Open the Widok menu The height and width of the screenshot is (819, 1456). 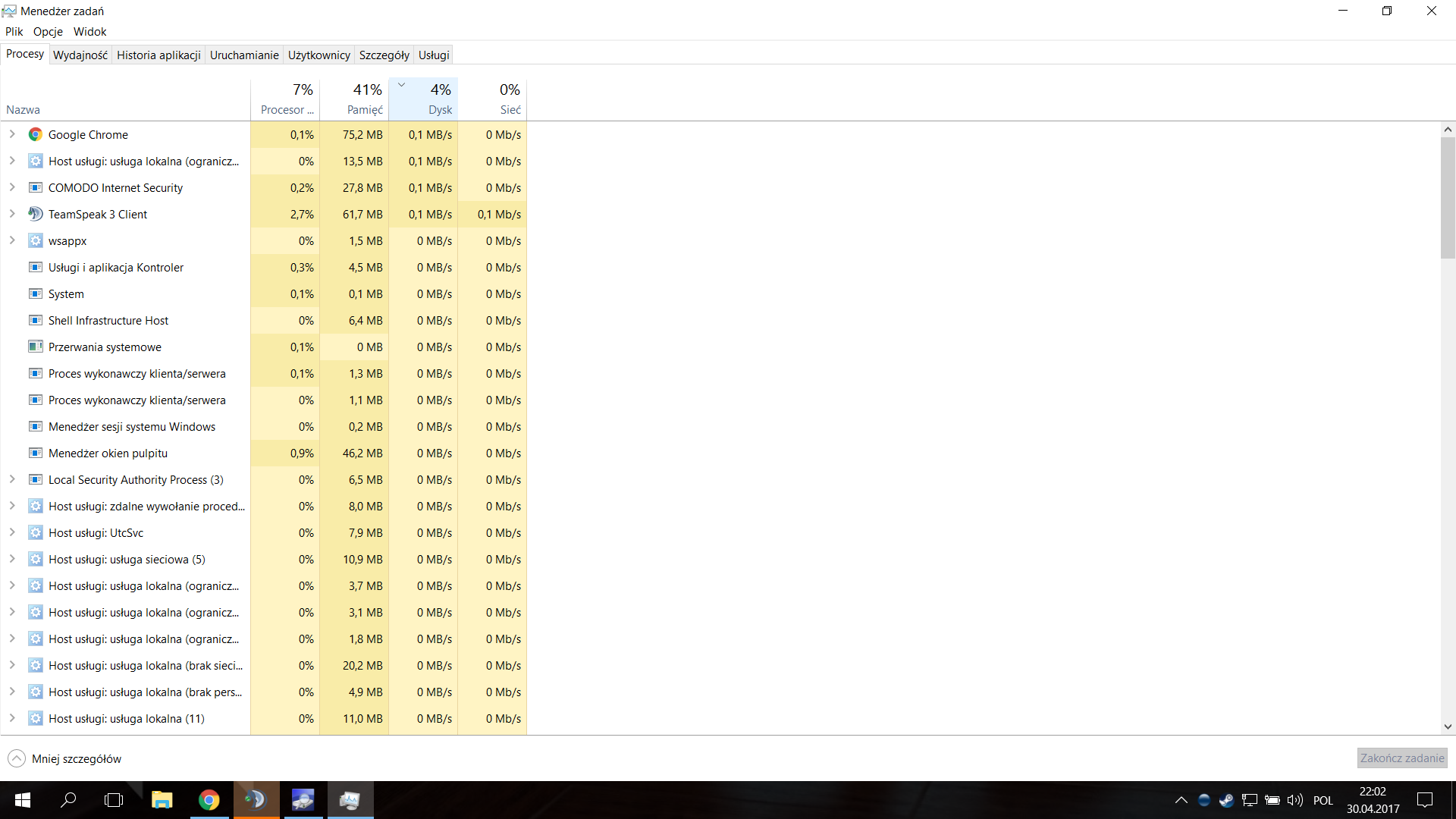[89, 32]
